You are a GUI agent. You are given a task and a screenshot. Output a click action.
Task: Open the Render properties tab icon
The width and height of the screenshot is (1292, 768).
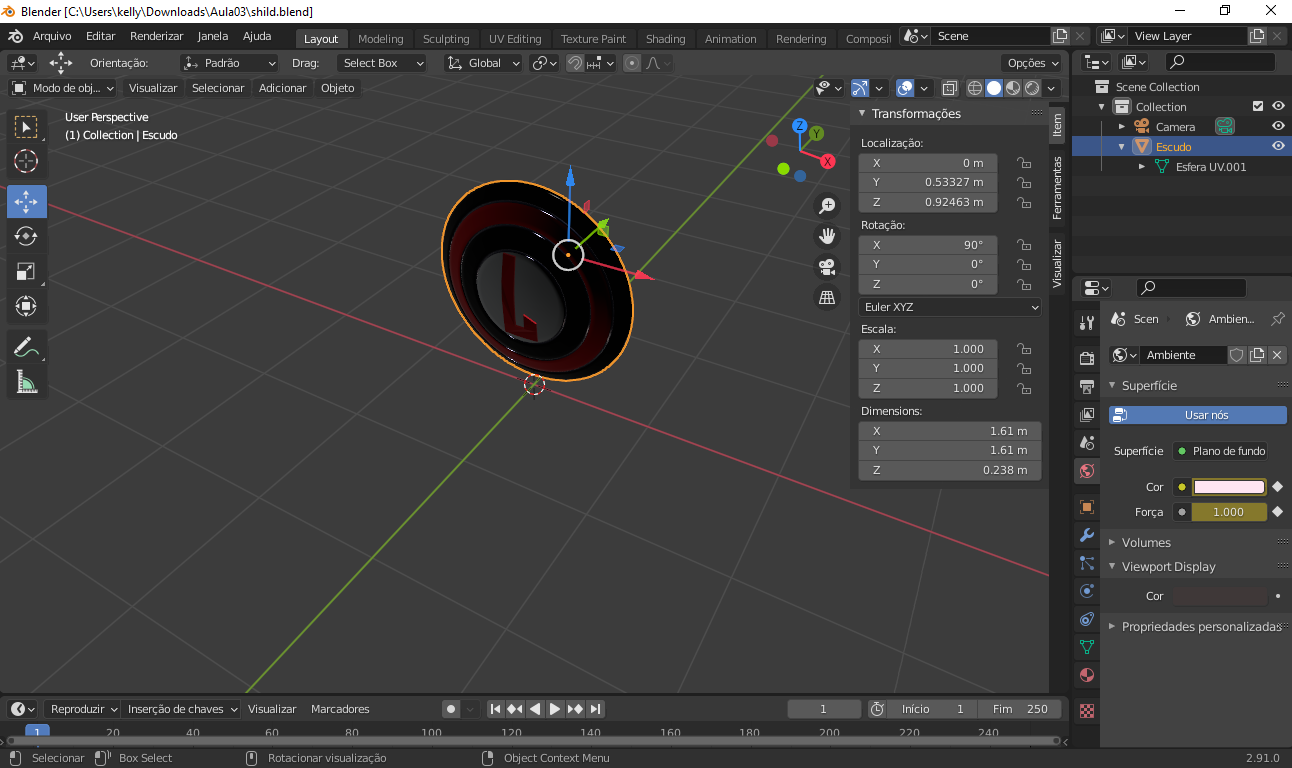click(x=1087, y=358)
